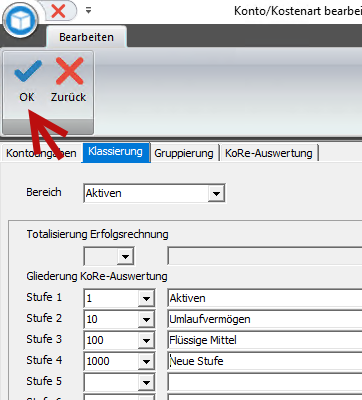Switch to the Gruppierung tab
Screen dimensions: 362x400
click(x=184, y=153)
